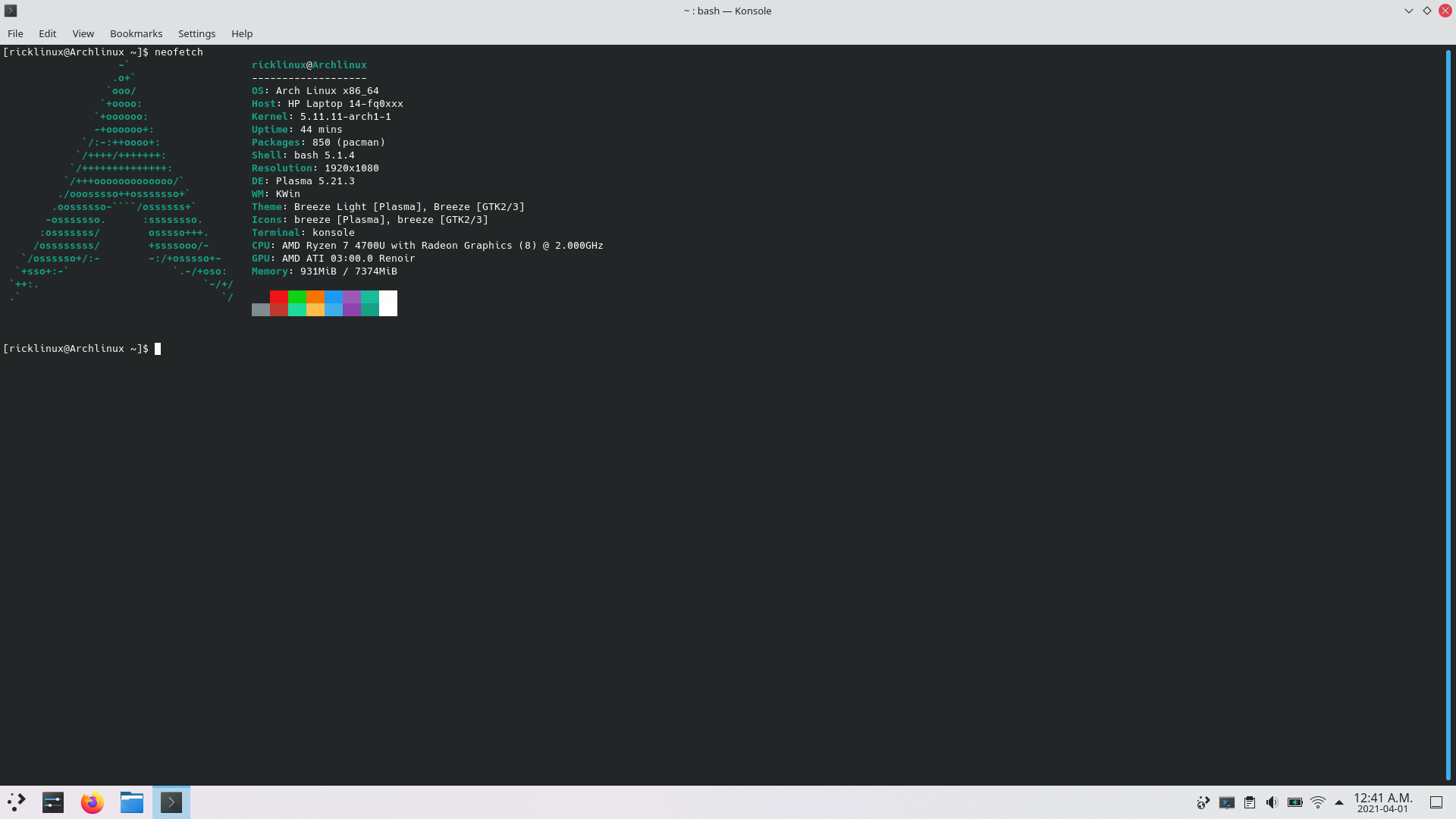Click the 'ricklinux@Archlinux' neofetch header
The image size is (1456, 819).
click(309, 65)
